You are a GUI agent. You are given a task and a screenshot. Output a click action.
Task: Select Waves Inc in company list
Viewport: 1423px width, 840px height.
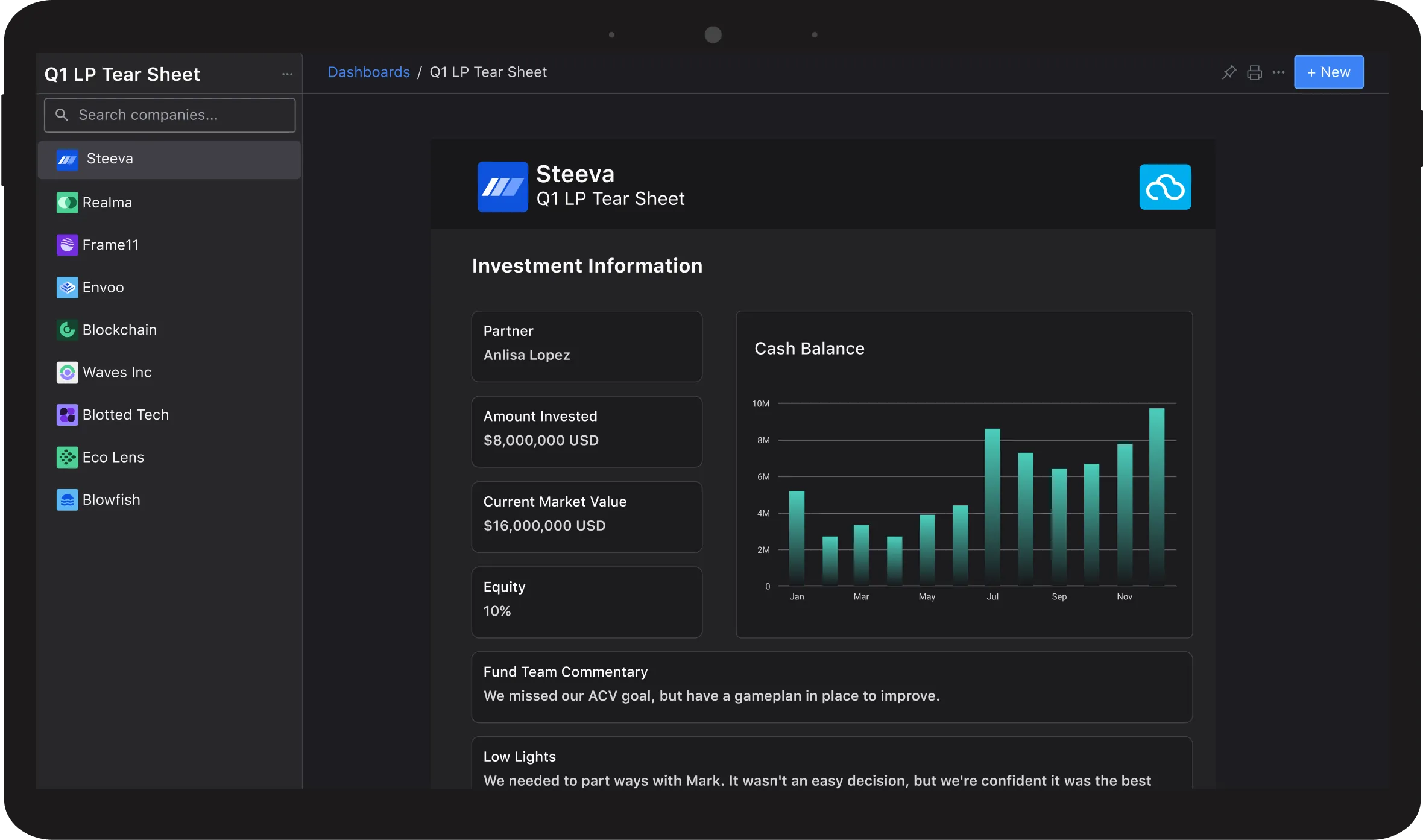click(117, 373)
